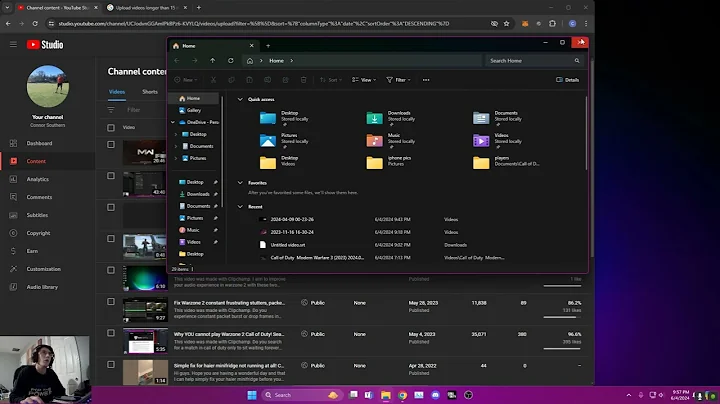Tick checkbox for Why YOU cannot play Warzone video
The image size is (720, 404).
(111, 333)
